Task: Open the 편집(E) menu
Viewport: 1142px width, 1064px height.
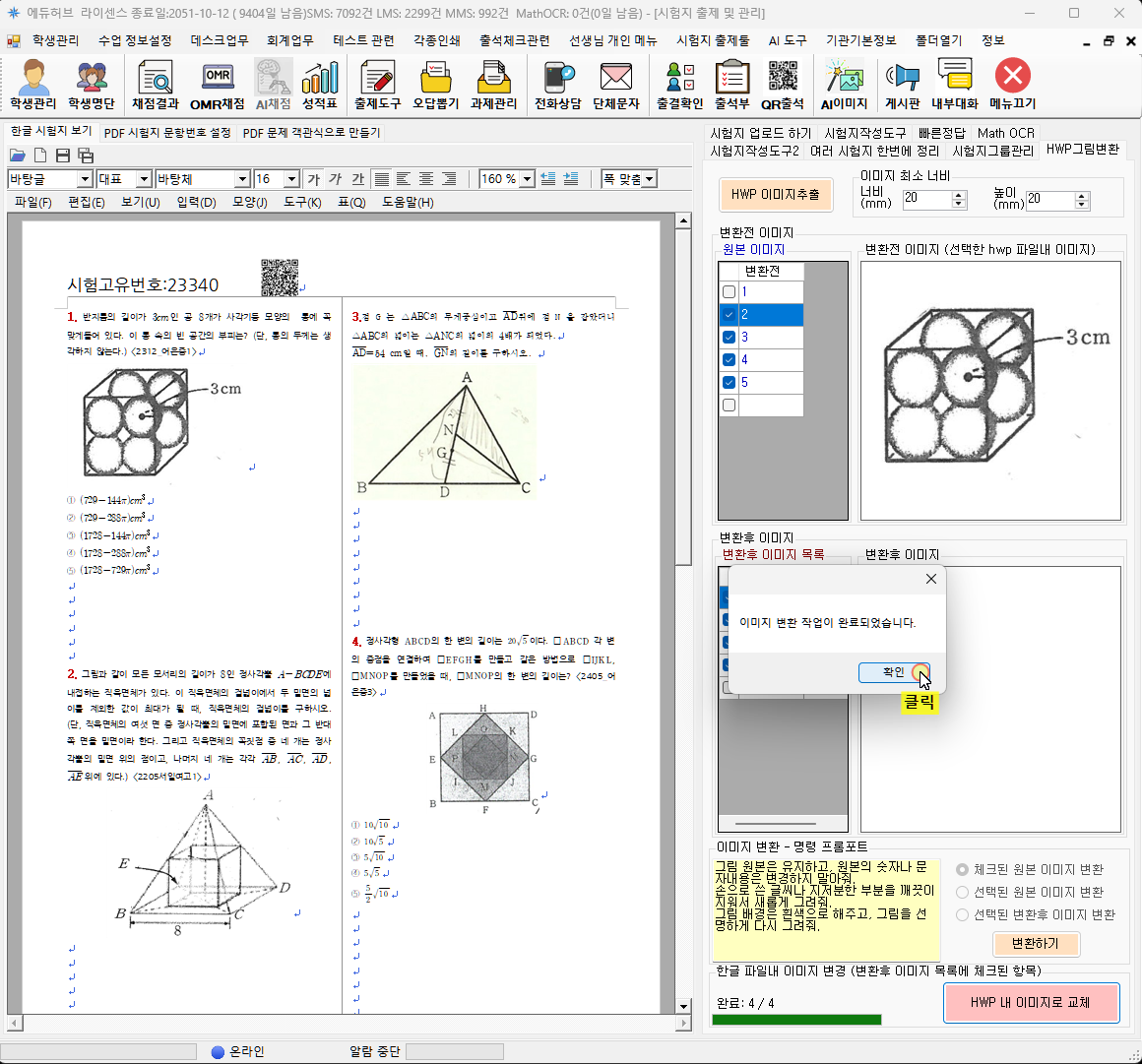Action: coord(86,202)
